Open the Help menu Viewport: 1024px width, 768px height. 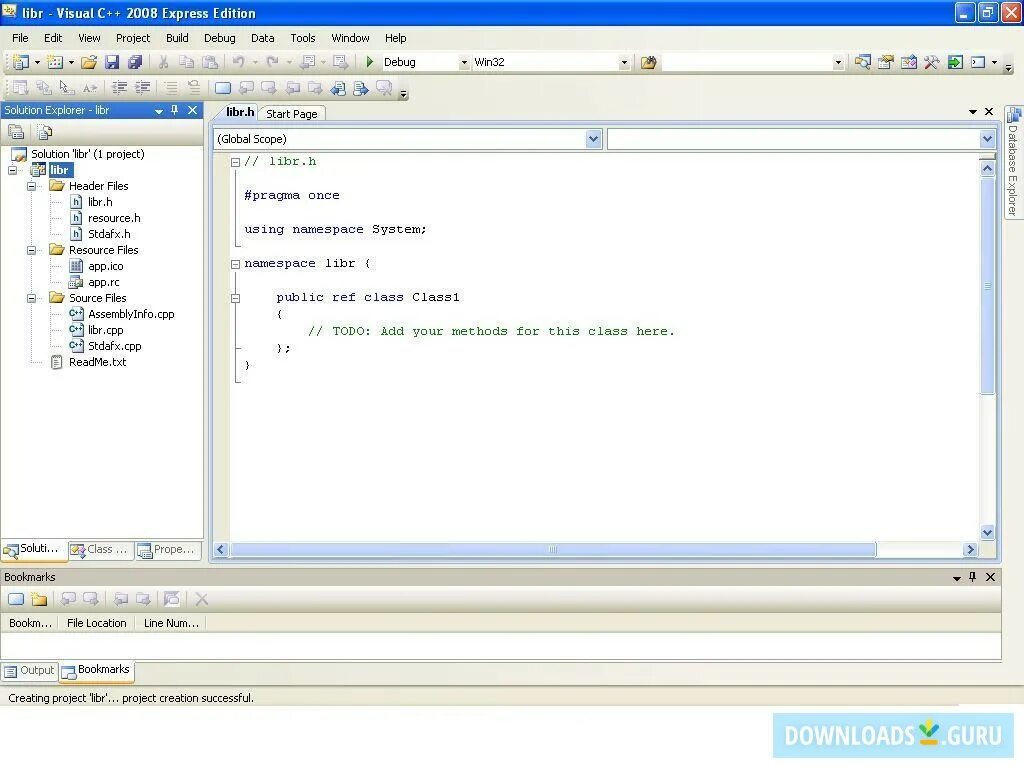[395, 38]
